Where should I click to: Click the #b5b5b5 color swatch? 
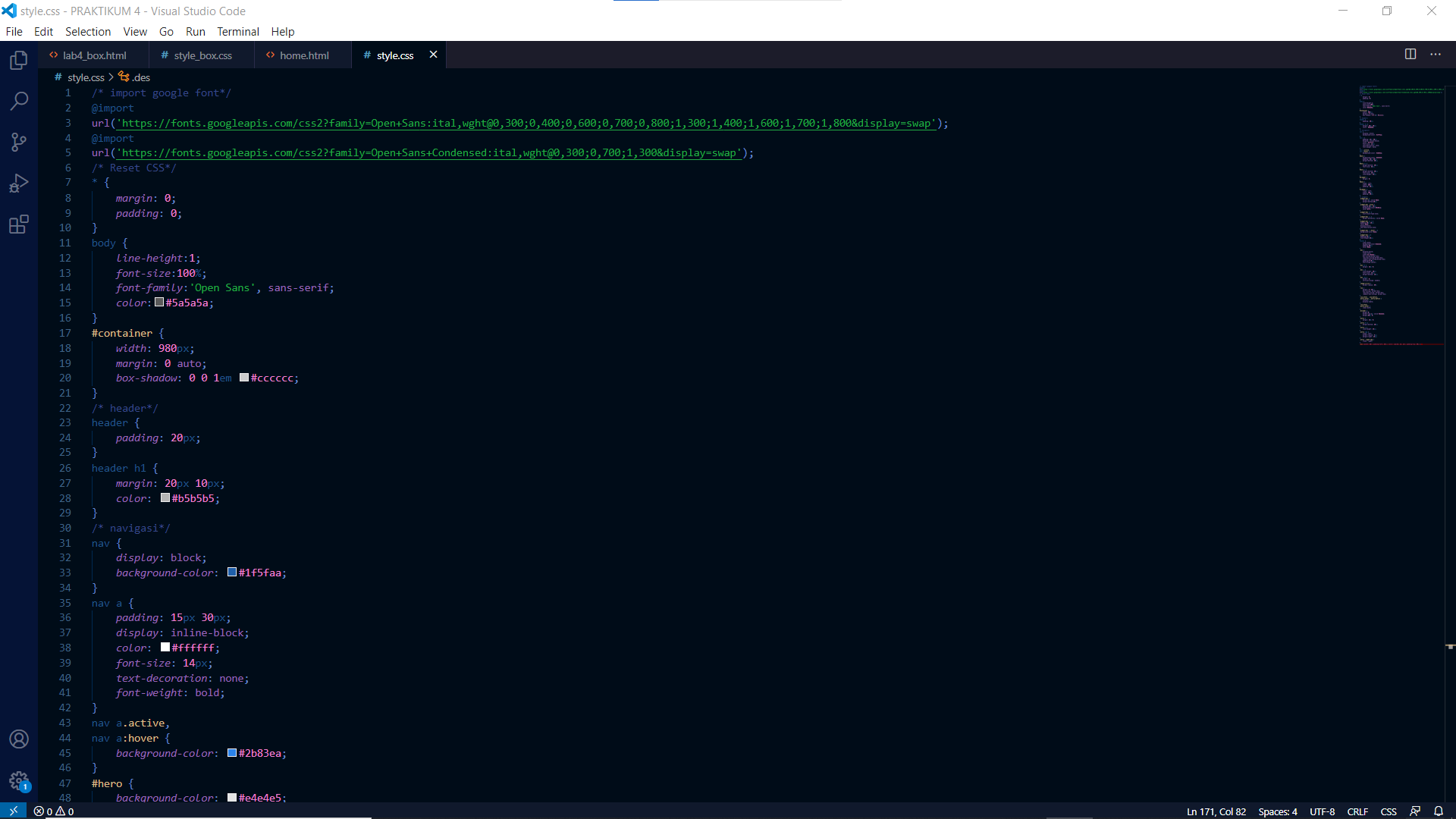coord(165,498)
